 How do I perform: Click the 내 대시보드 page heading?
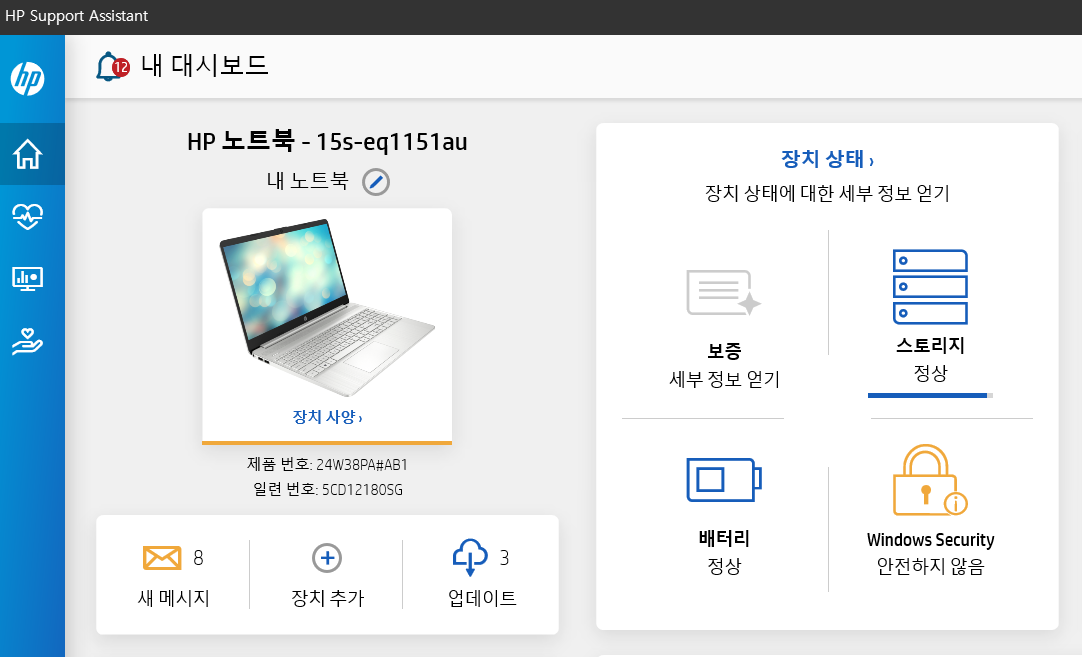[x=204, y=65]
